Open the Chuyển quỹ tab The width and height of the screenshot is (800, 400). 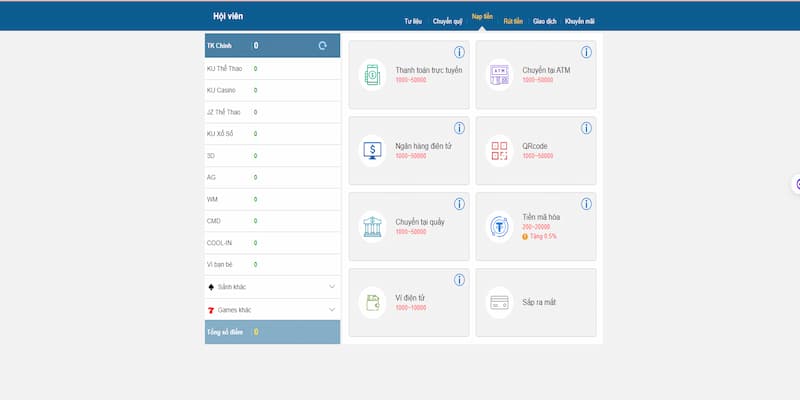[x=447, y=20]
